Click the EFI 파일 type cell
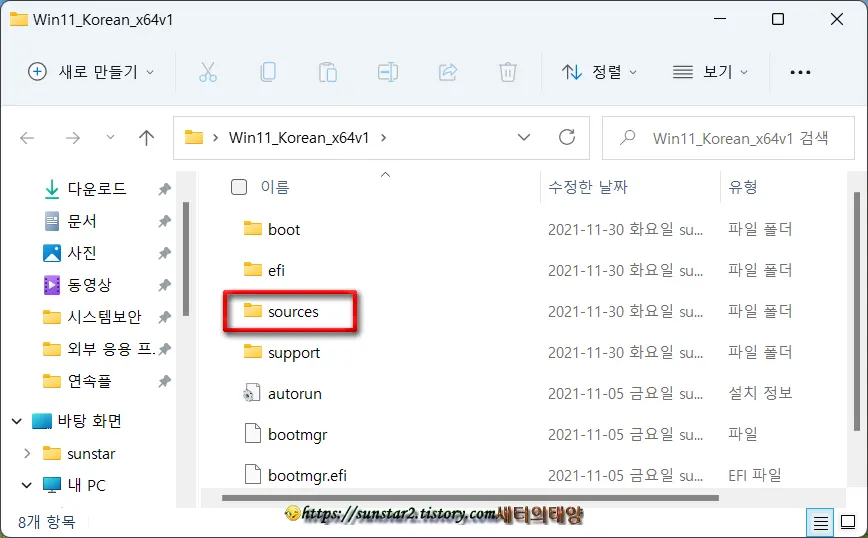The width and height of the screenshot is (868, 538). tap(755, 475)
